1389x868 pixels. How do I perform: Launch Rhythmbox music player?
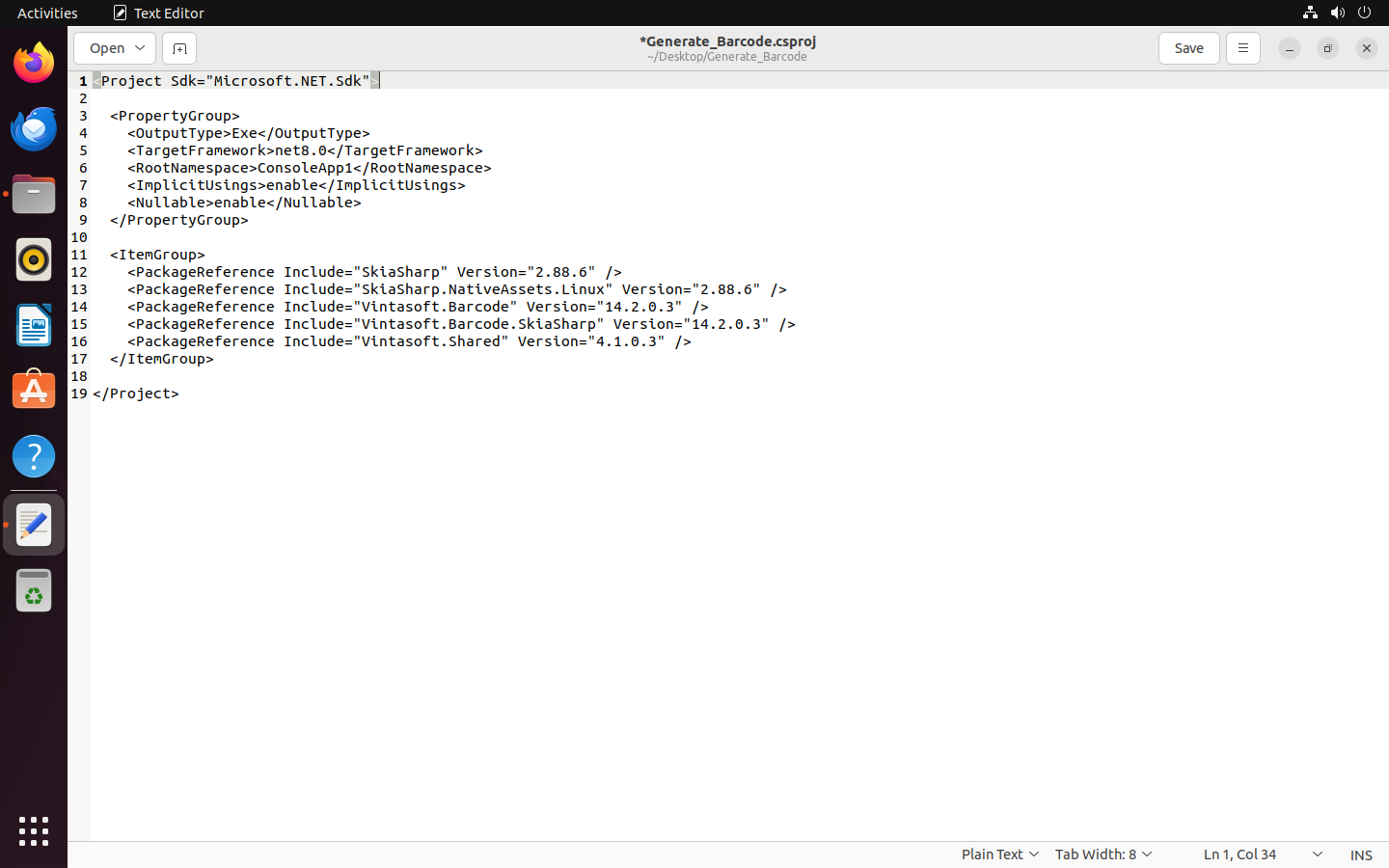pyautogui.click(x=34, y=260)
